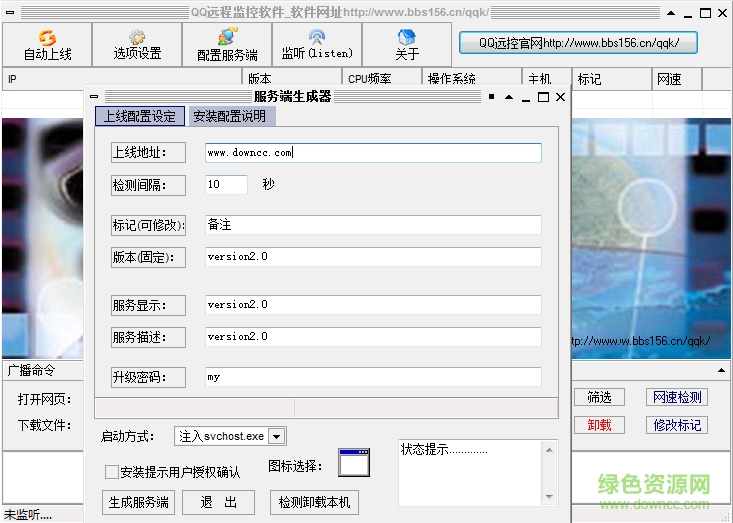This screenshot has height=523, width=733.
Task: Click the 上线地址 input field
Action: (372, 152)
